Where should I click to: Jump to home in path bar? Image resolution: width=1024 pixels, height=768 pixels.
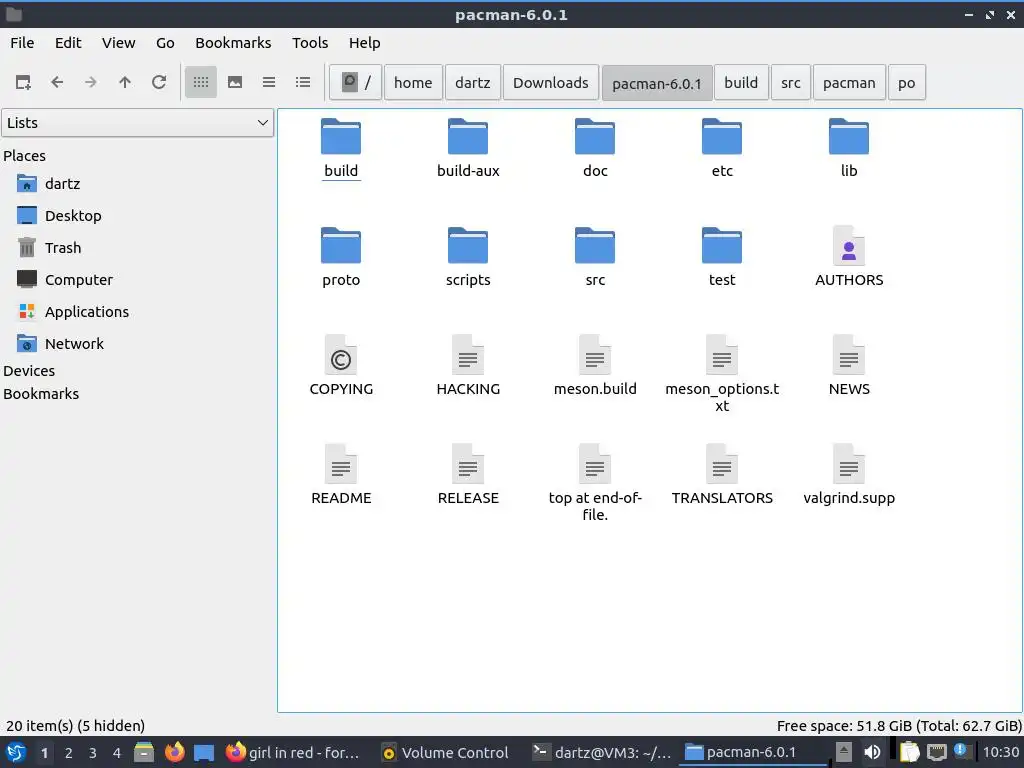coord(413,82)
